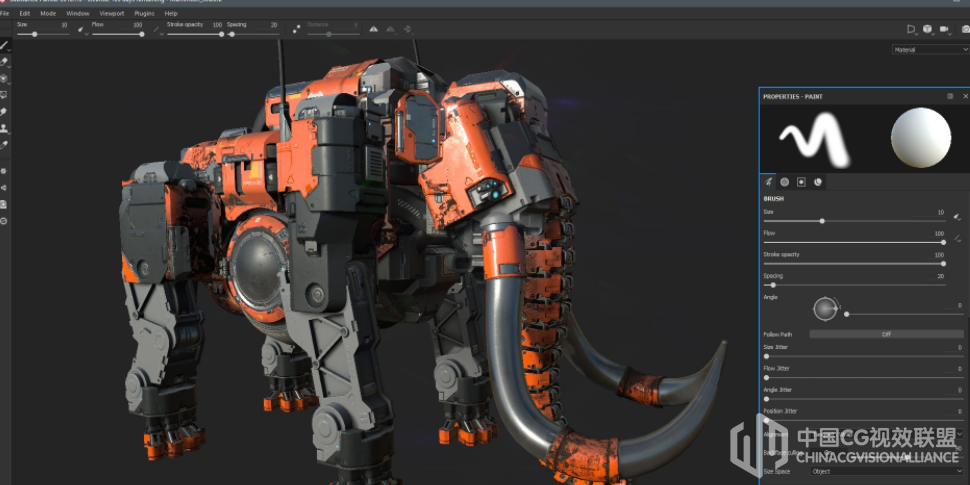Click the save-like icon near bottom of left toolbar
970x485 pixels.
(x=4, y=204)
